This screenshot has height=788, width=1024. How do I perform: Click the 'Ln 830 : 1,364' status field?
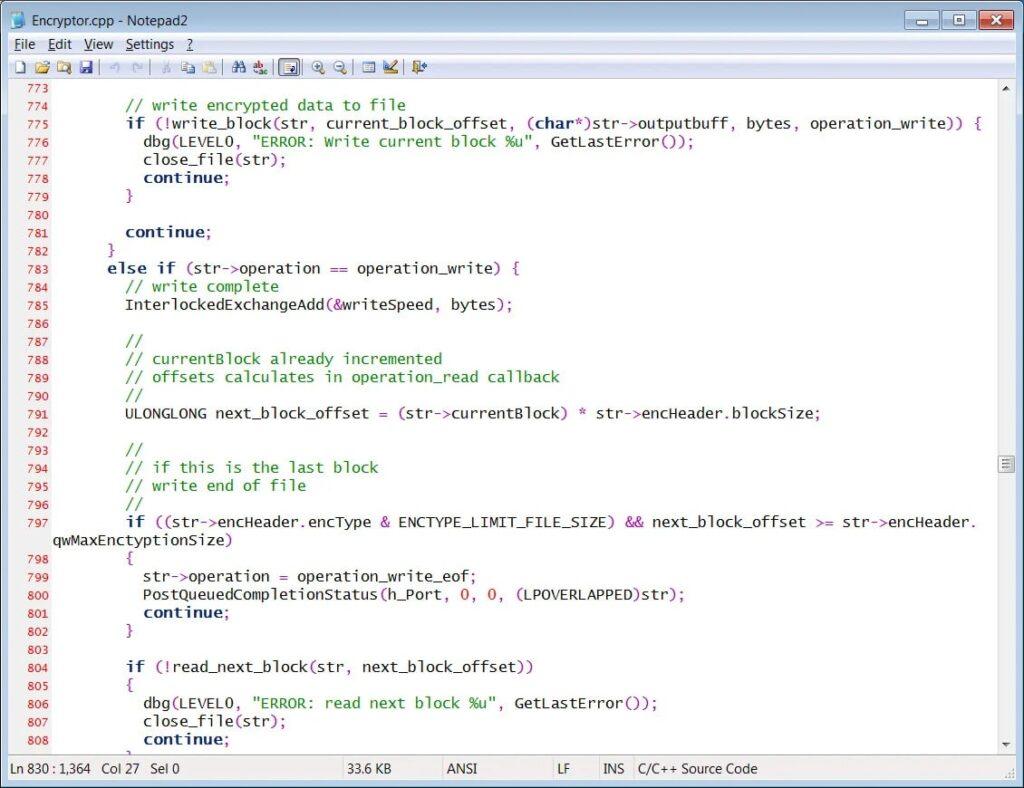point(50,768)
